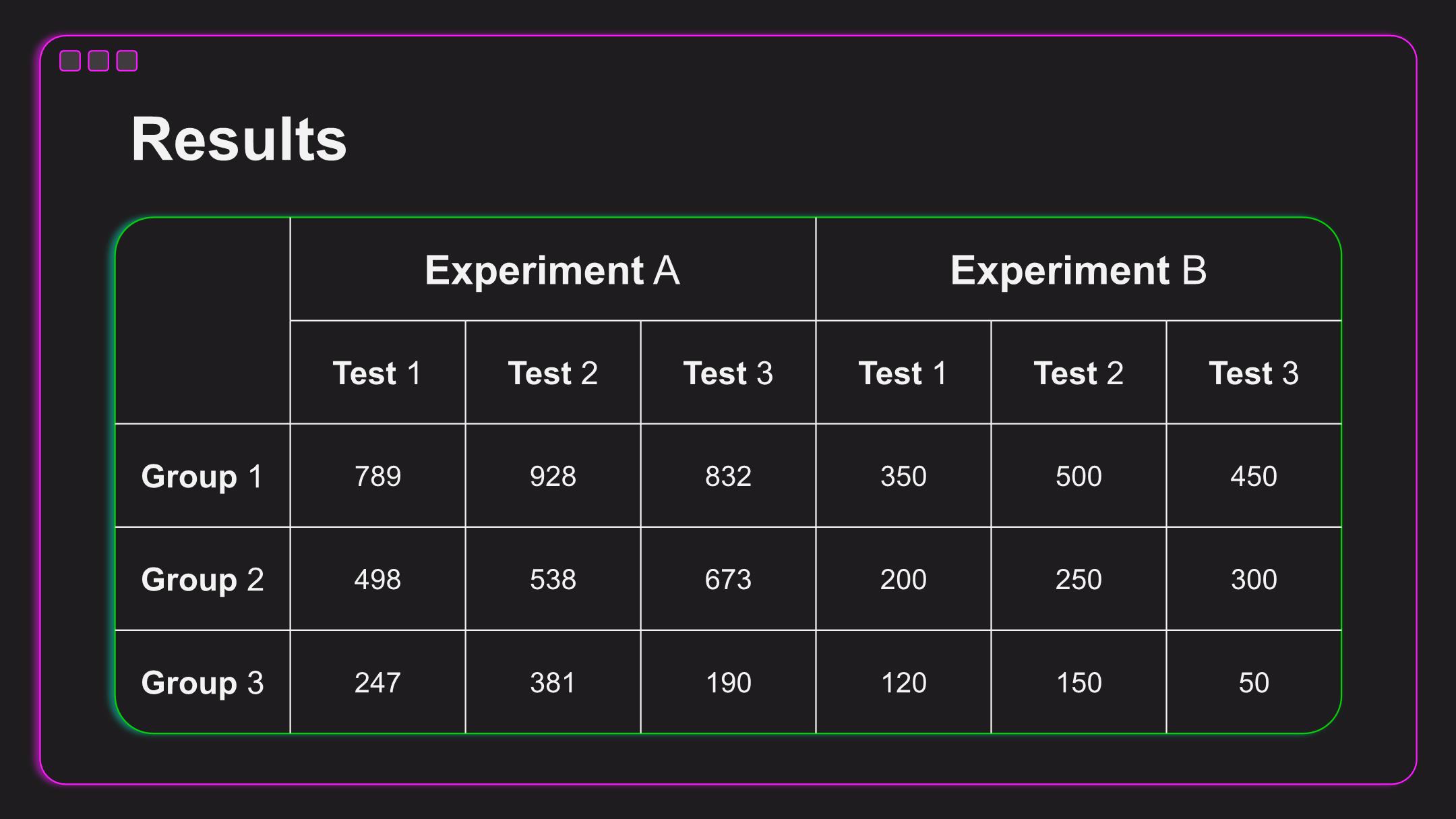The height and width of the screenshot is (819, 1456).
Task: Click the Group 3 row label
Action: (x=202, y=683)
